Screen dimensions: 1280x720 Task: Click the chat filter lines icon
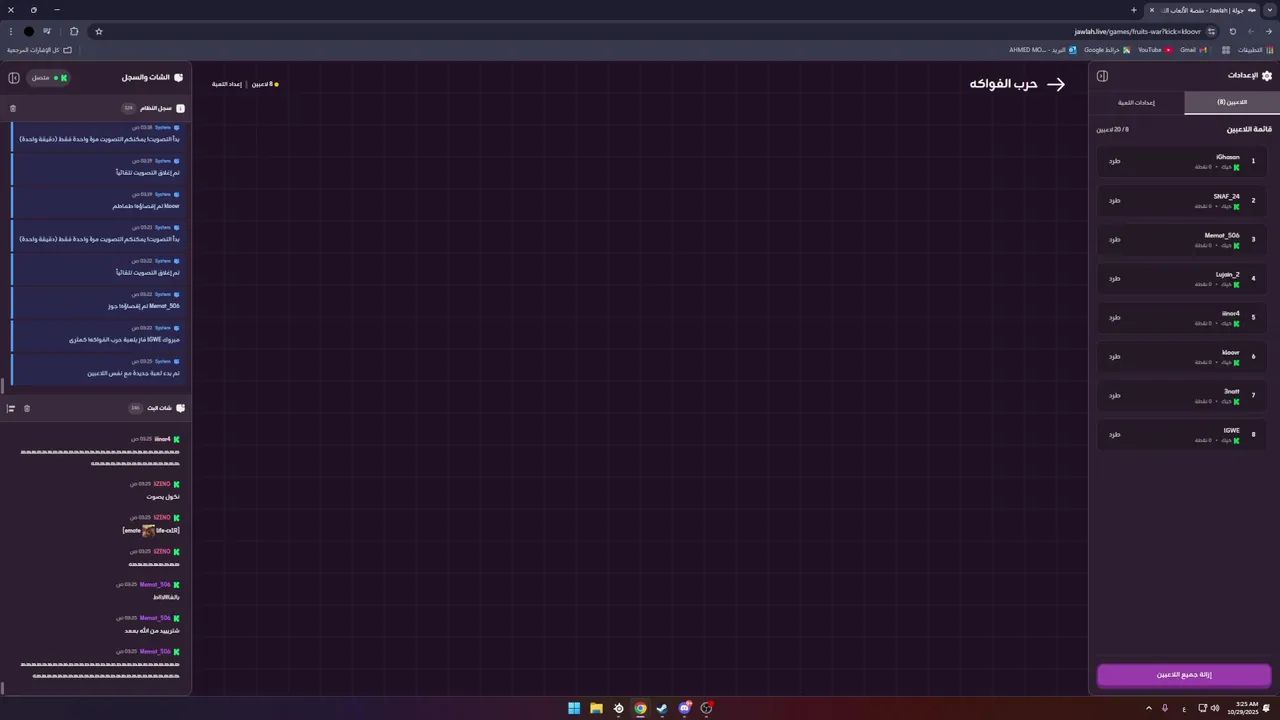[x=11, y=408]
